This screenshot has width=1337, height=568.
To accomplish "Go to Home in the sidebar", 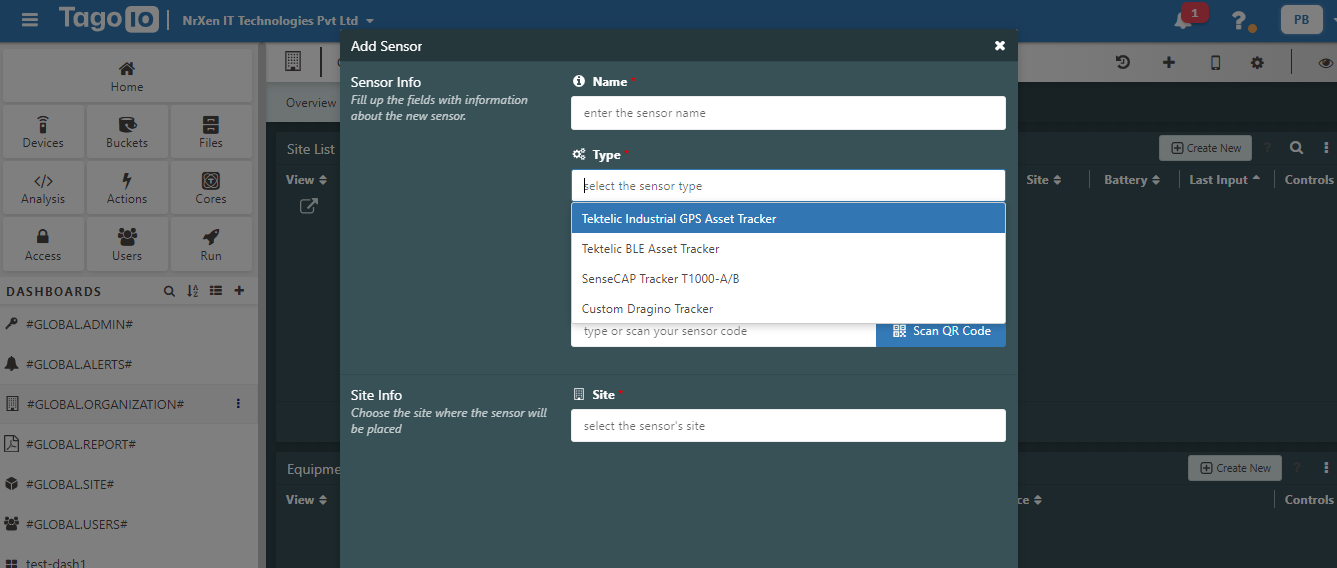I will click(x=127, y=76).
